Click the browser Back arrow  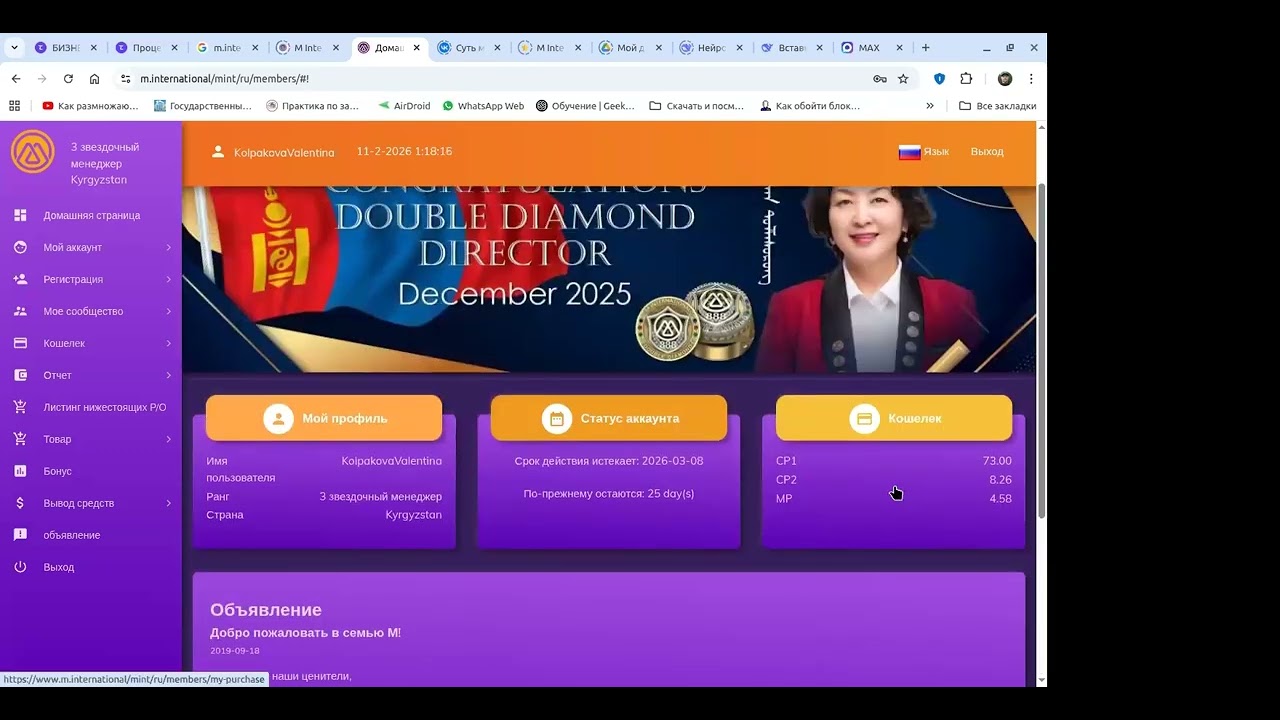point(16,78)
